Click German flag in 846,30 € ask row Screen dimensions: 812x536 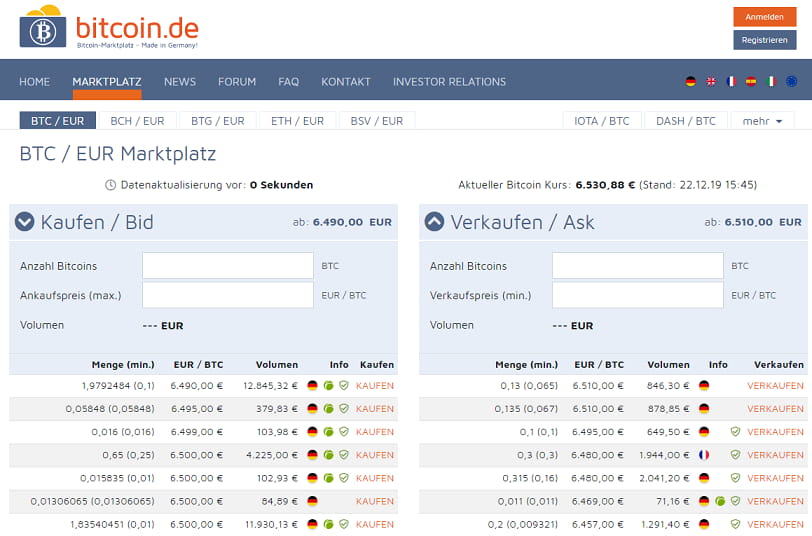click(x=704, y=385)
